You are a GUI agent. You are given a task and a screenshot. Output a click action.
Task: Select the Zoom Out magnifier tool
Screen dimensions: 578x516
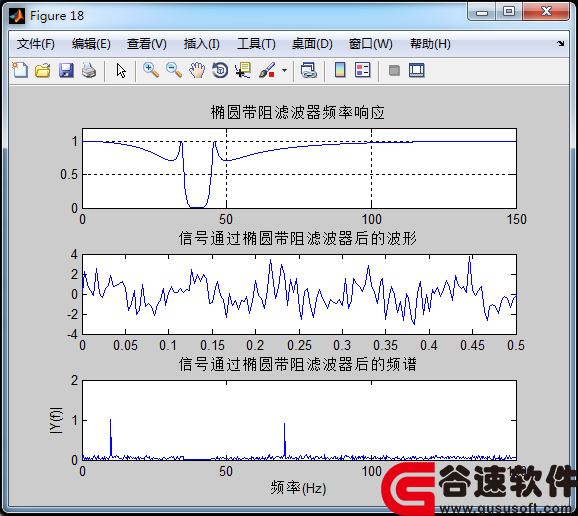pyautogui.click(x=174, y=70)
